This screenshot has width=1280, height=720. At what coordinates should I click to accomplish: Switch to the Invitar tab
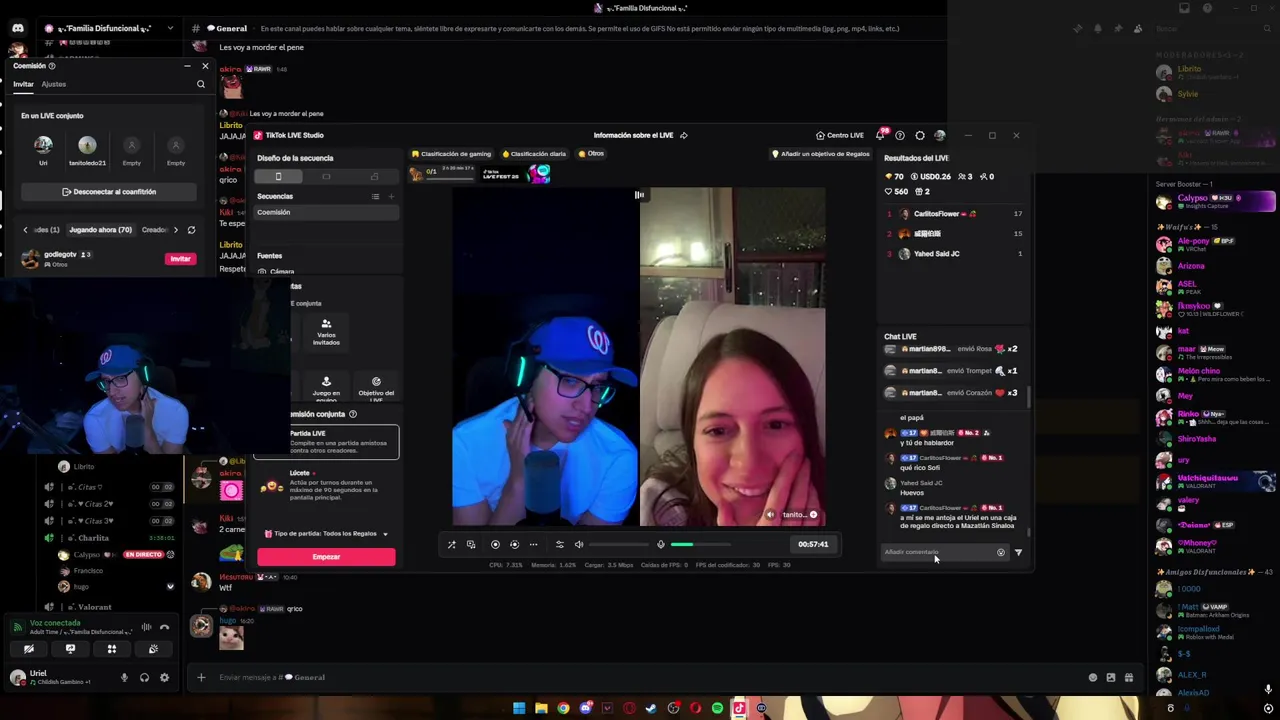pos(23,84)
